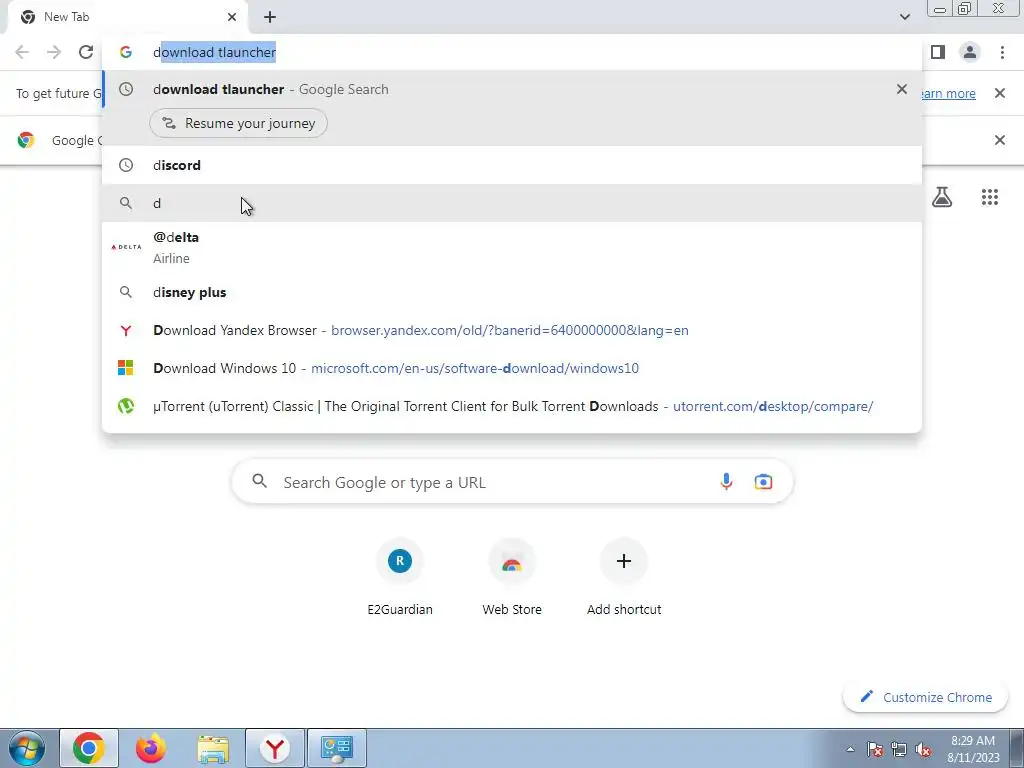Click Resume your journey chip
Screen dimensions: 1024x768
tap(238, 123)
